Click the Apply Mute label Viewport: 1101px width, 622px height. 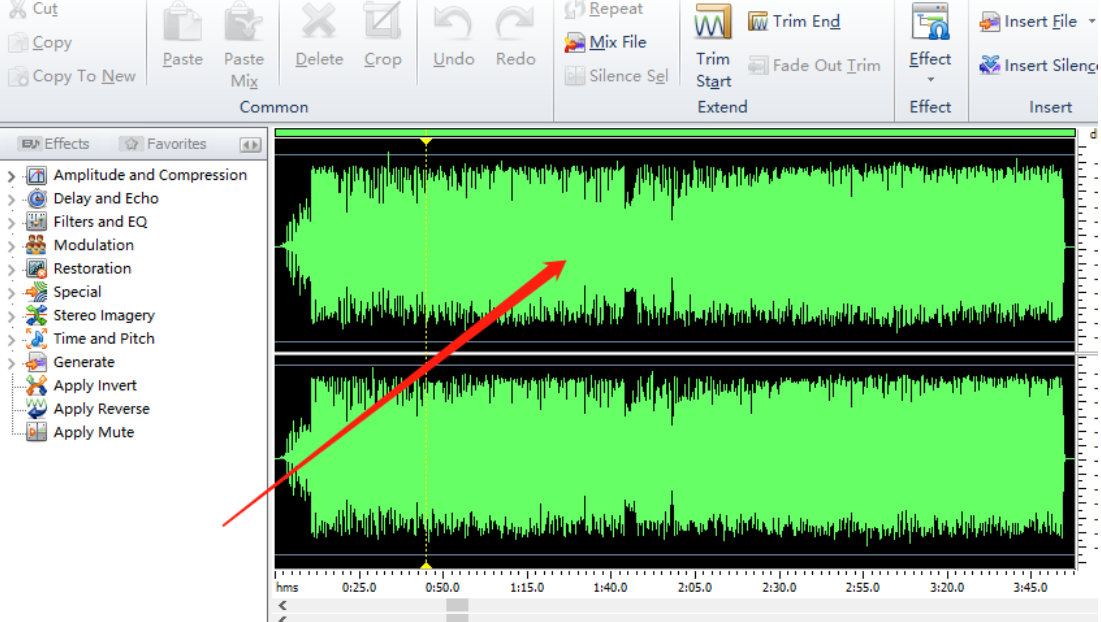[93, 432]
